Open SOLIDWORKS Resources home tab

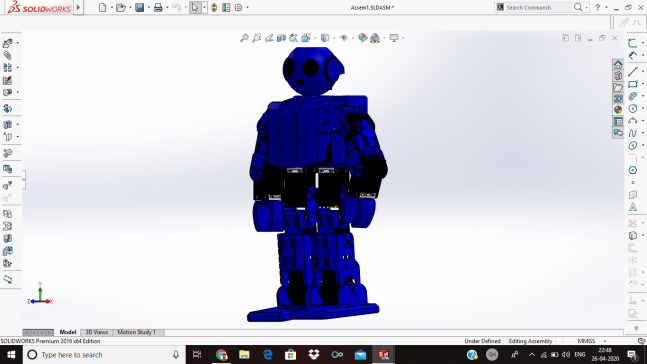tap(618, 65)
